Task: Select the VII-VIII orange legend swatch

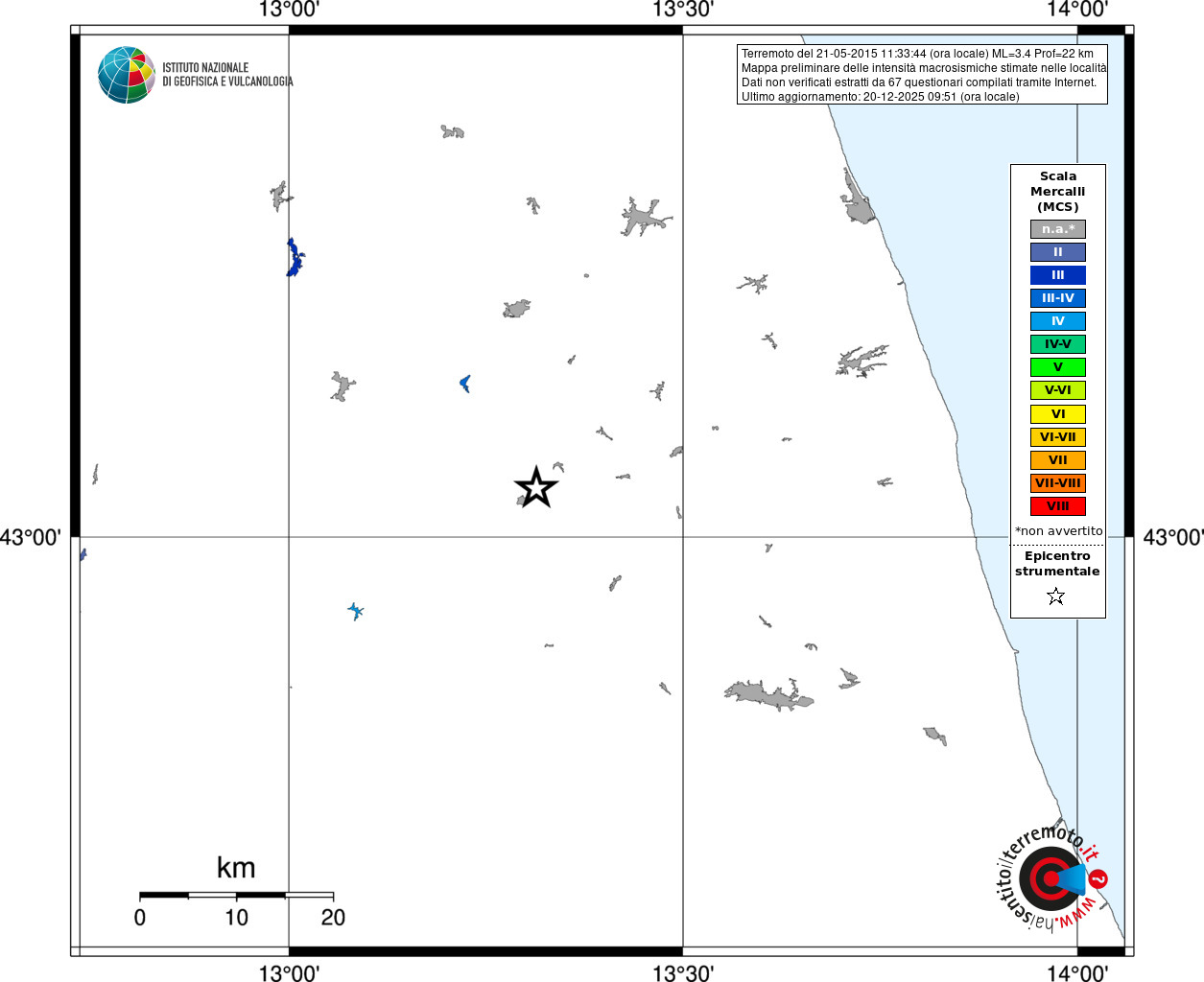Action: 1058,483
